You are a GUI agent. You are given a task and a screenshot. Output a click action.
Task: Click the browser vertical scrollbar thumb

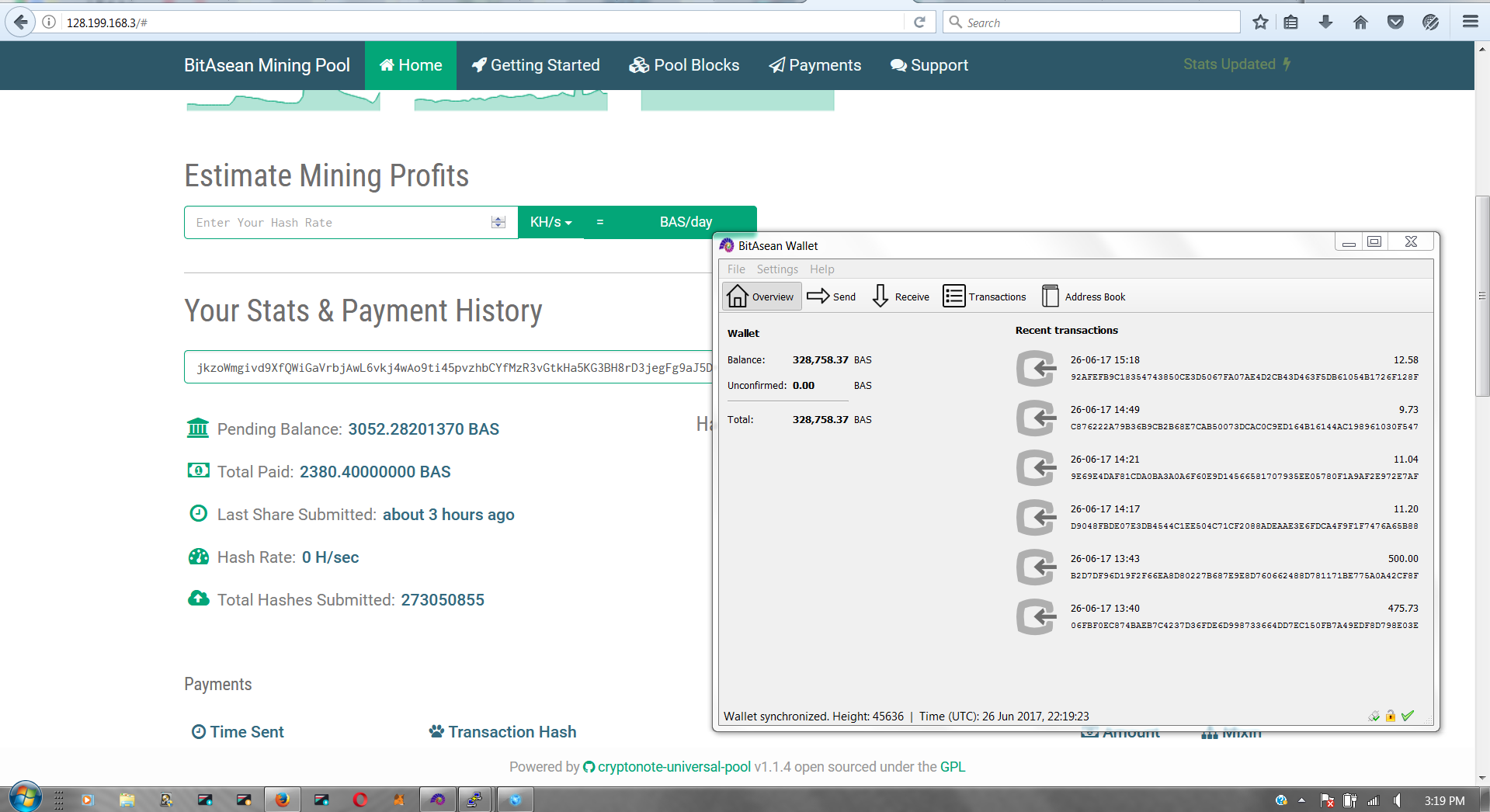click(x=1482, y=296)
